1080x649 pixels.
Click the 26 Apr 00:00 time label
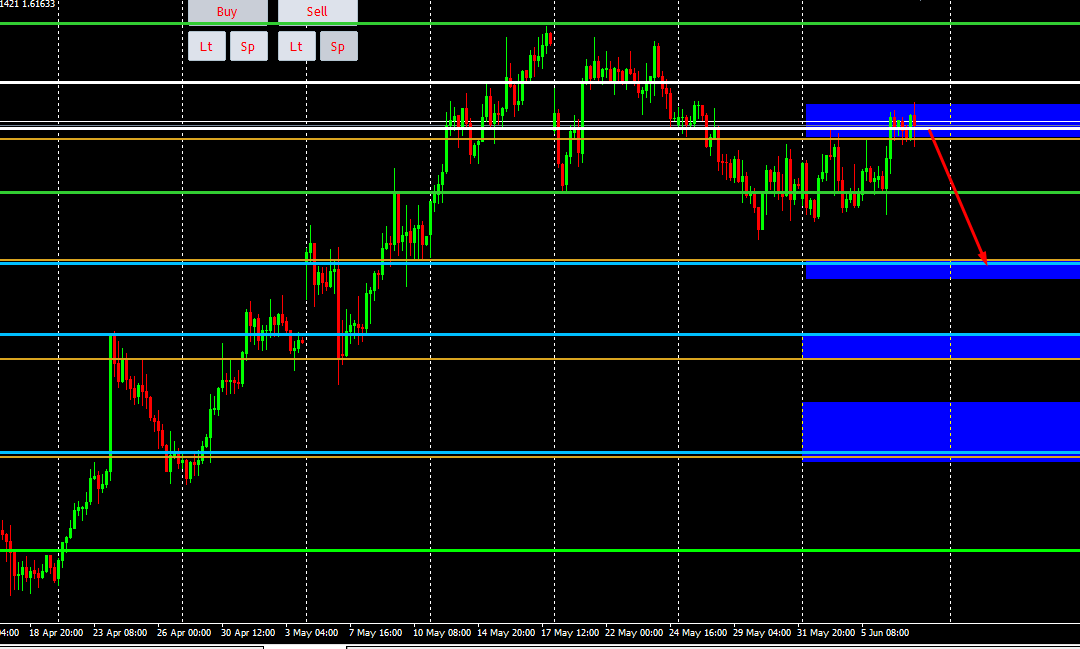coord(184,633)
